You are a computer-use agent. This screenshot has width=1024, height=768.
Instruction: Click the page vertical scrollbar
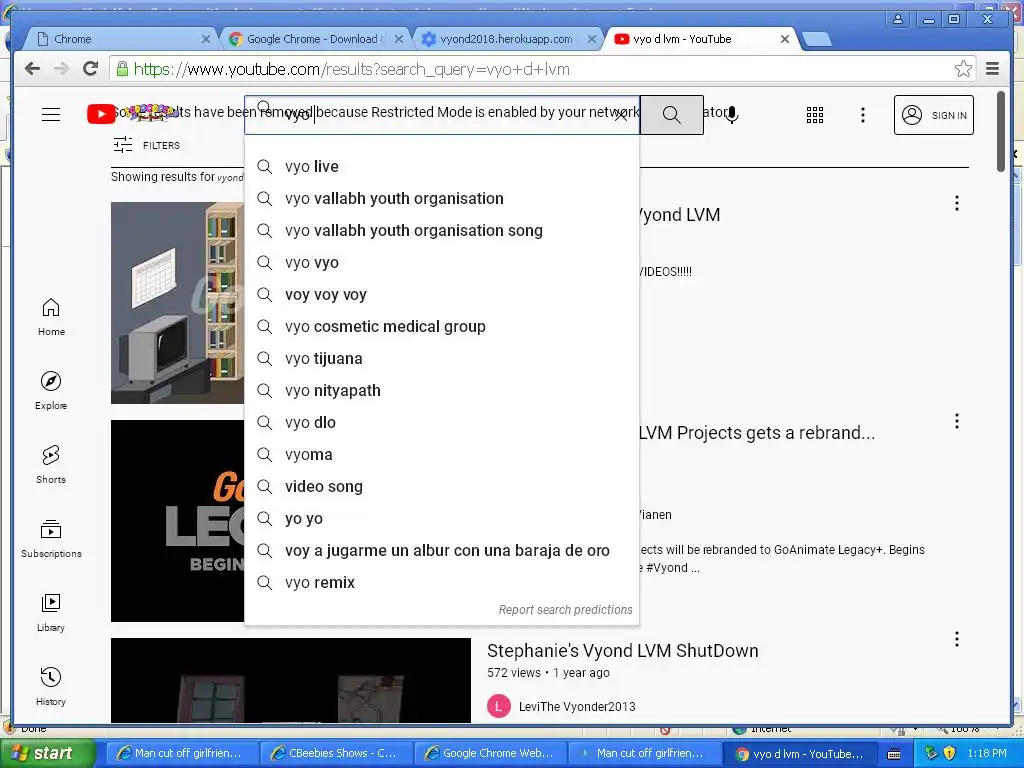[x=1001, y=131]
